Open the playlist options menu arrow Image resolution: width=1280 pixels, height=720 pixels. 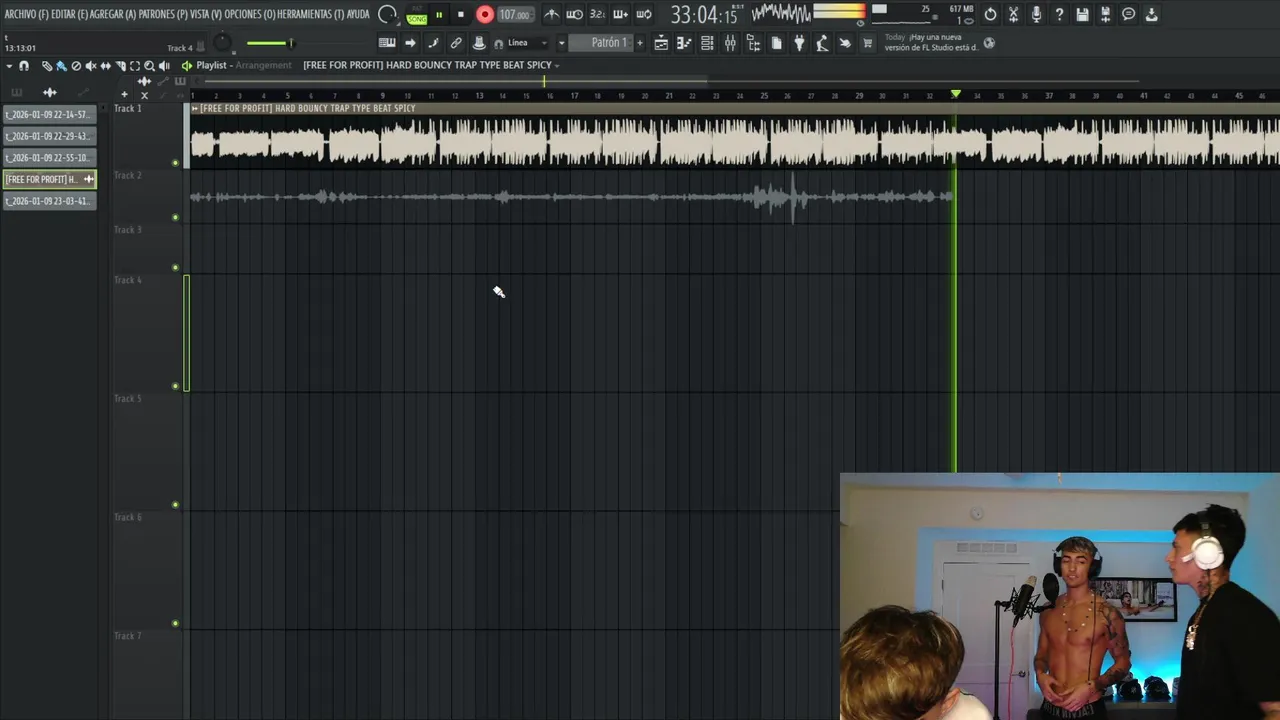pyautogui.click(x=9, y=66)
